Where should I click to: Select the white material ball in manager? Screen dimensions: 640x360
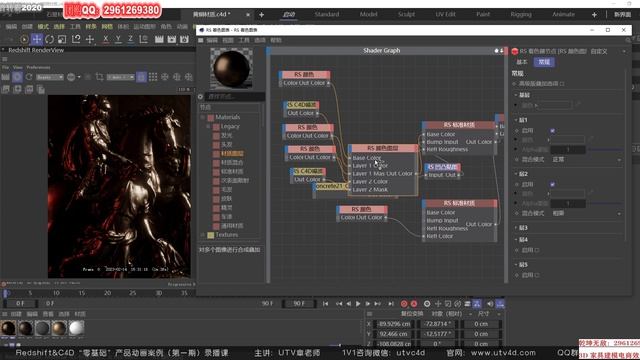tap(76, 329)
